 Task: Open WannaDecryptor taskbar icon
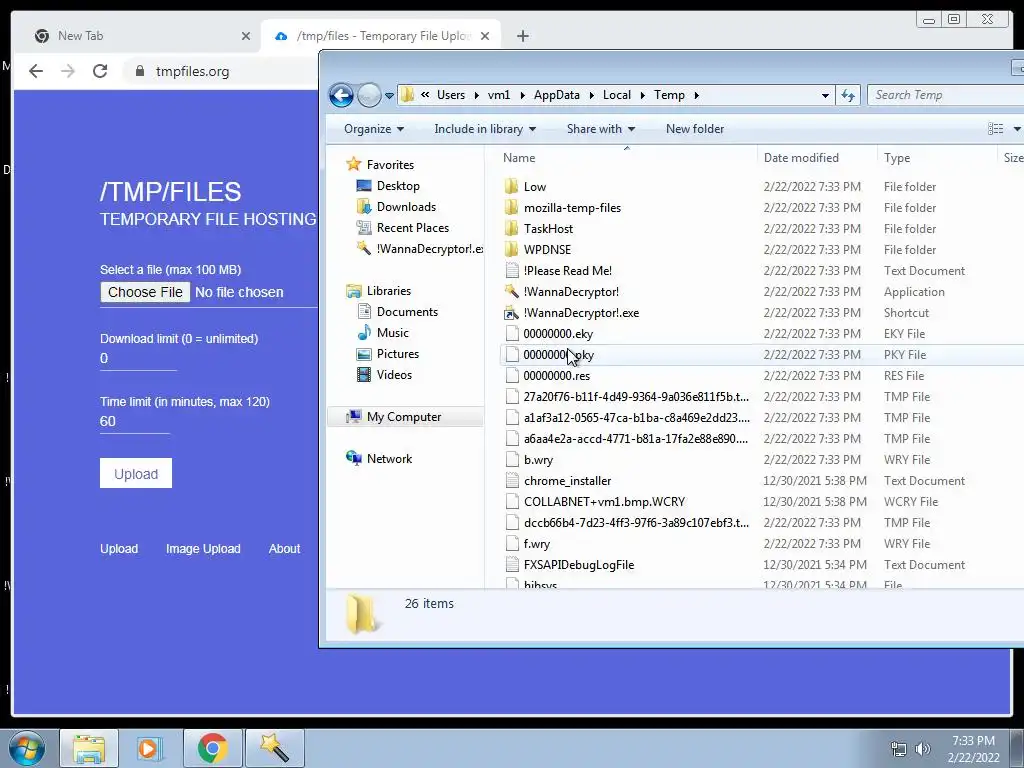(275, 748)
